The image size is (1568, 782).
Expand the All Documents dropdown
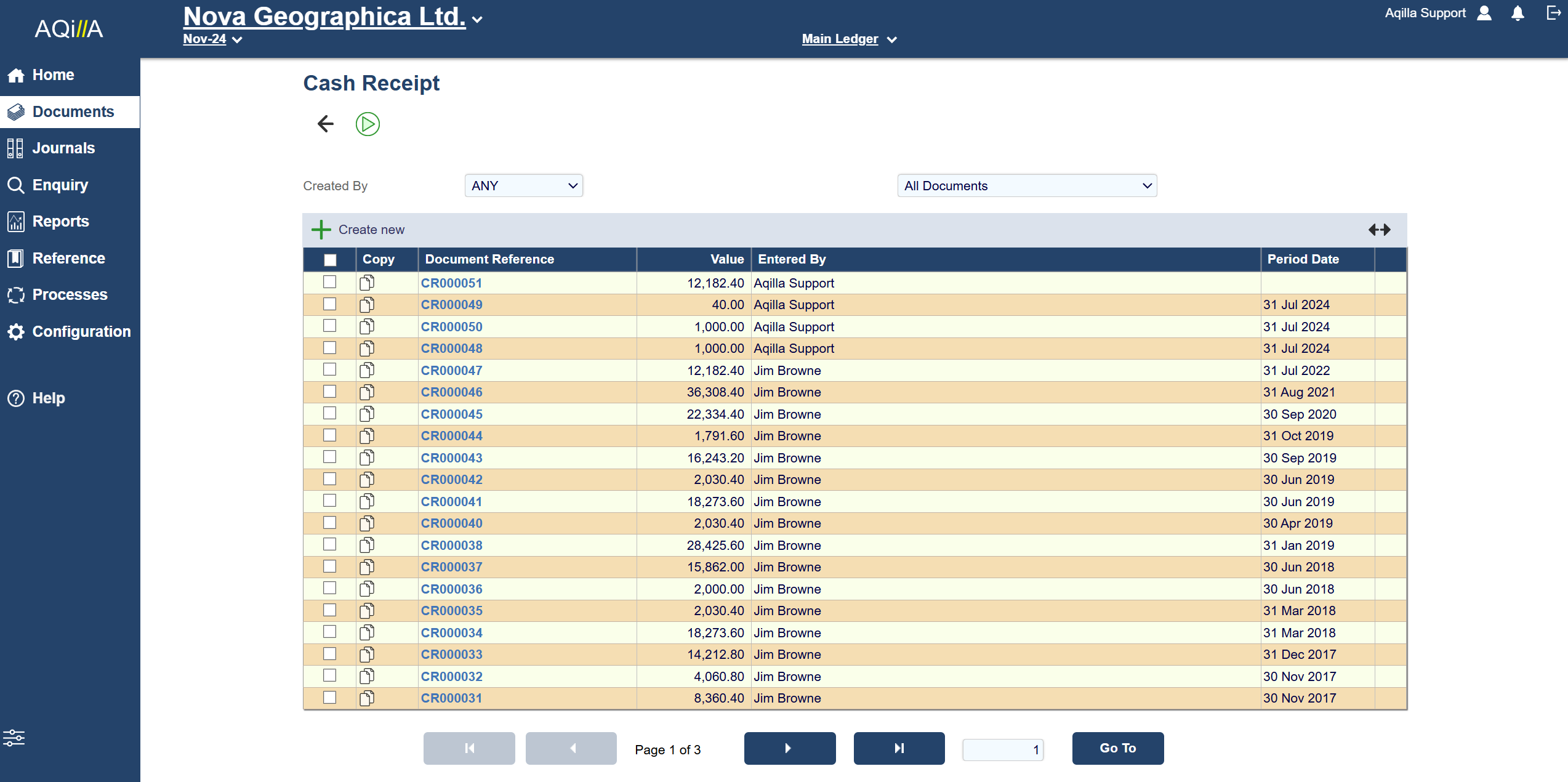1026,185
